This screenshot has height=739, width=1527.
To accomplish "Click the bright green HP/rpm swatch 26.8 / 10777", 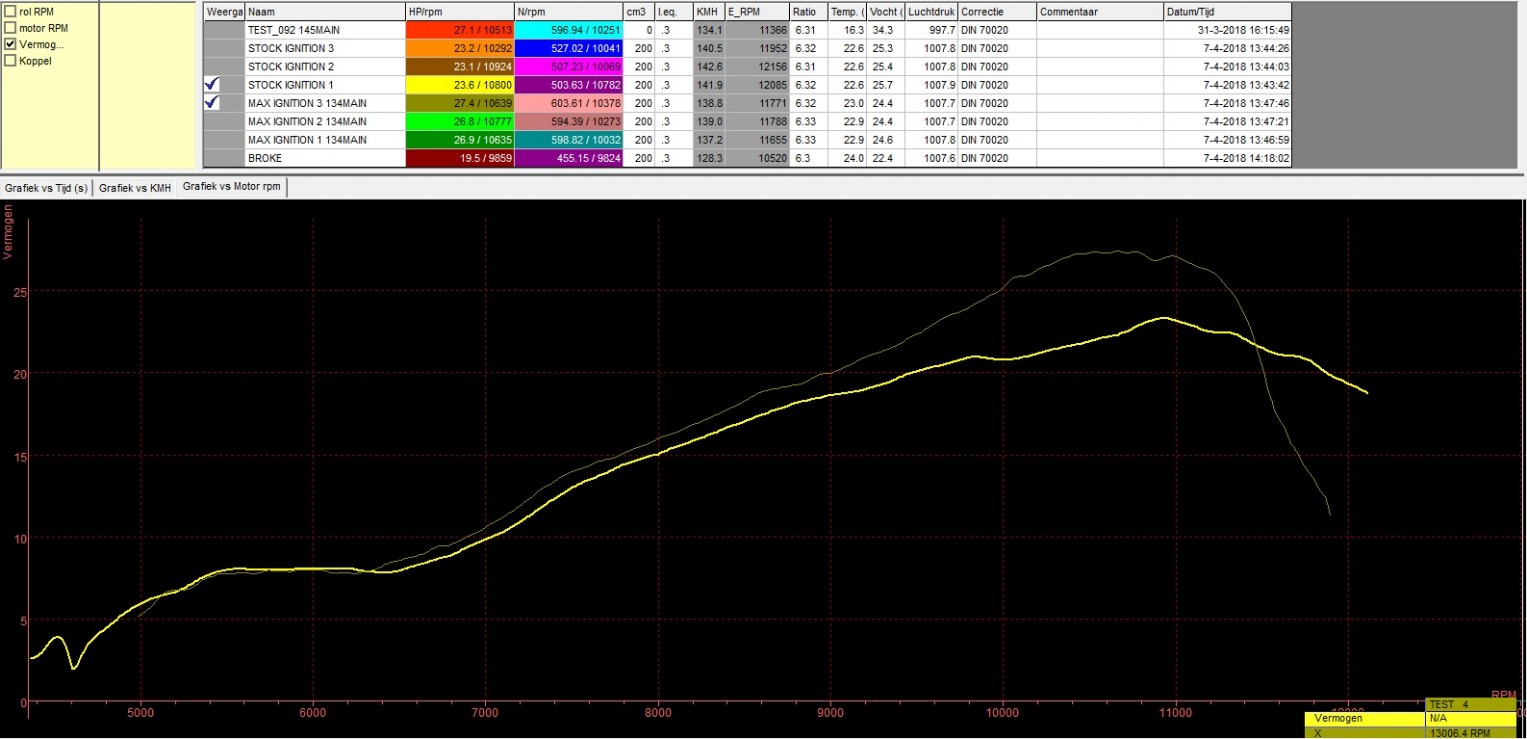I will tap(460, 121).
